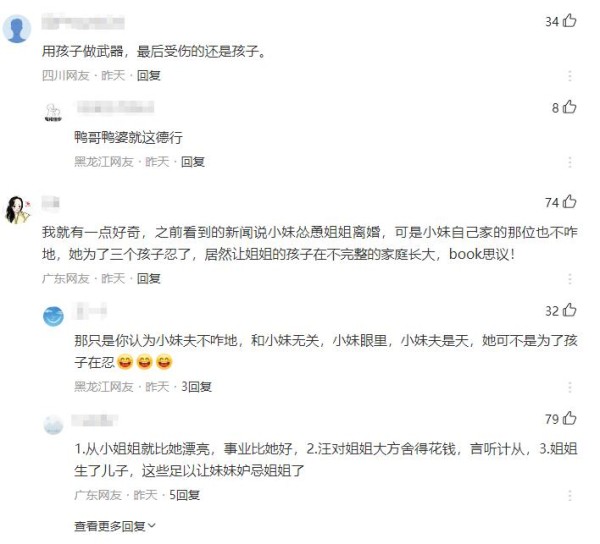Like the reply with 32 thumbs-up
The width and height of the screenshot is (600, 544).
(x=569, y=310)
